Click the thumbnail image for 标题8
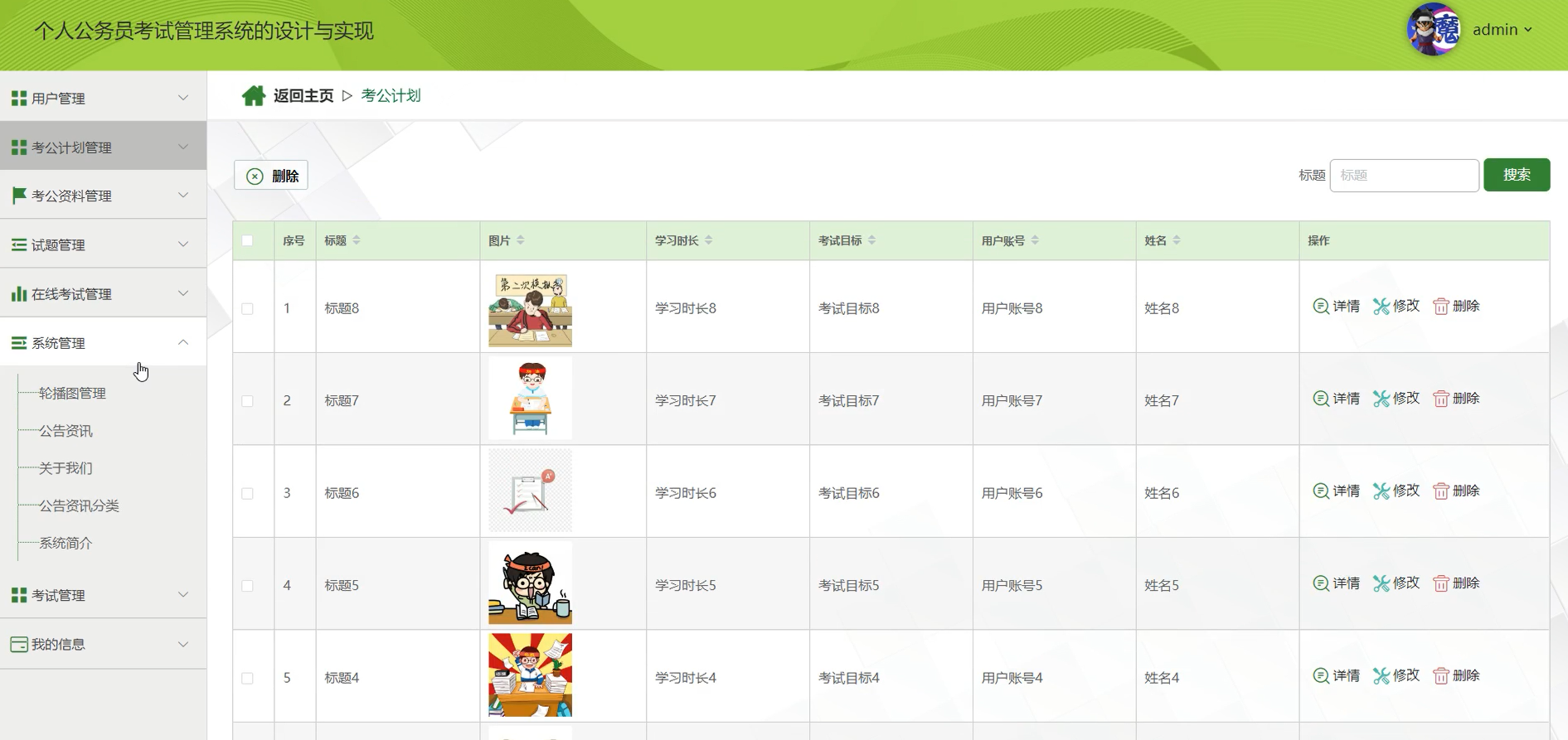 pyautogui.click(x=530, y=310)
